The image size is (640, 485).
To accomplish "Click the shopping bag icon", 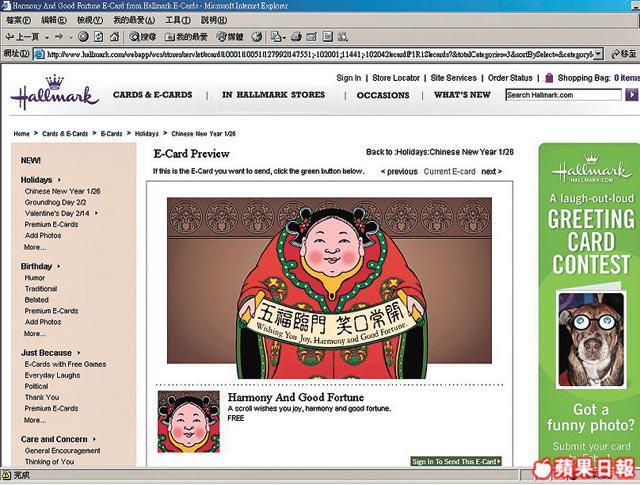I will click(x=549, y=78).
